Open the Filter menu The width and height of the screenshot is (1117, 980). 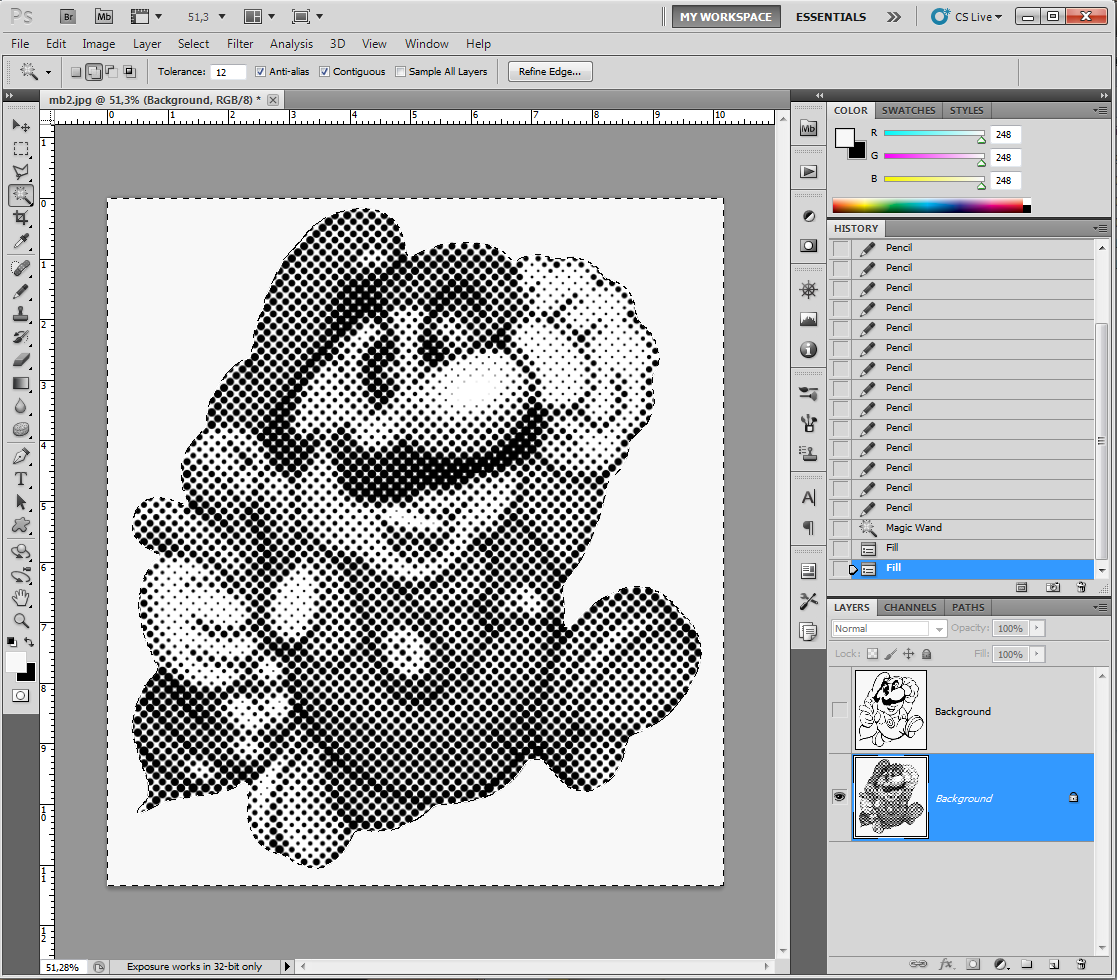pos(240,43)
